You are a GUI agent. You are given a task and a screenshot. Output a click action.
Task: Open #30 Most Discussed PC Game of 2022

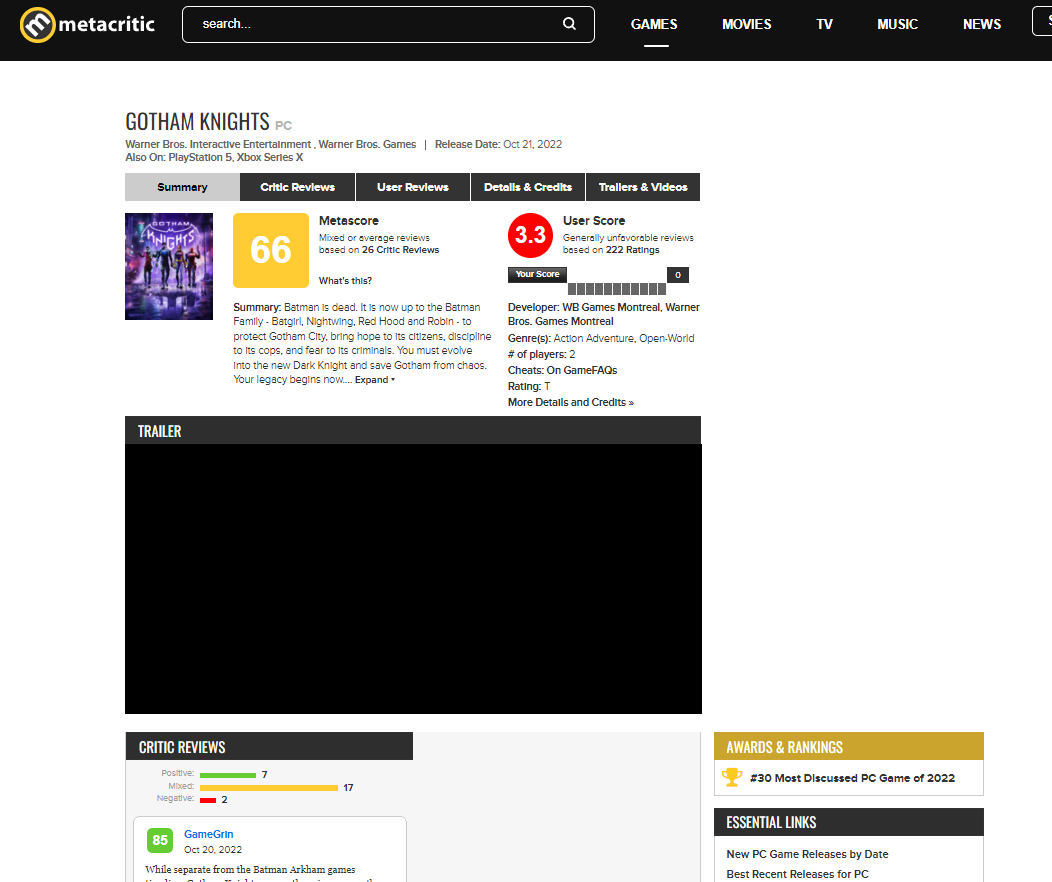[x=852, y=778]
